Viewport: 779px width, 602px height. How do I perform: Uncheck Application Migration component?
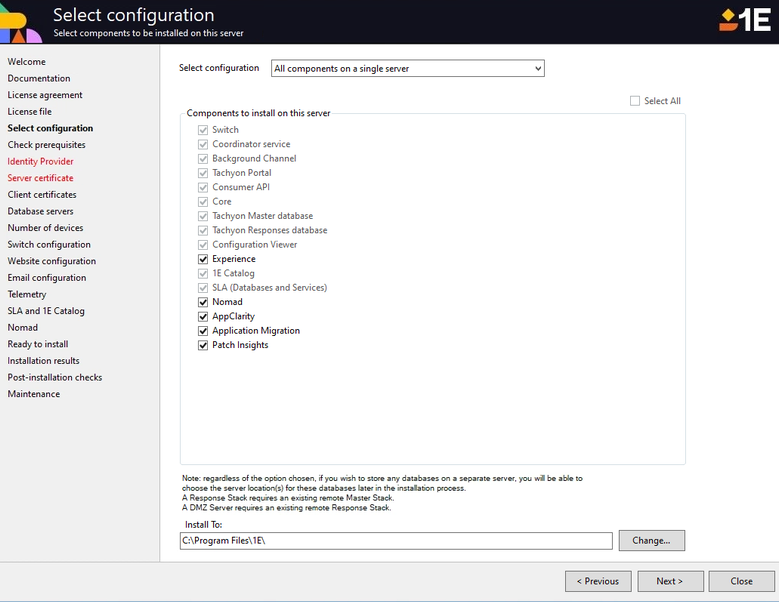click(x=203, y=331)
